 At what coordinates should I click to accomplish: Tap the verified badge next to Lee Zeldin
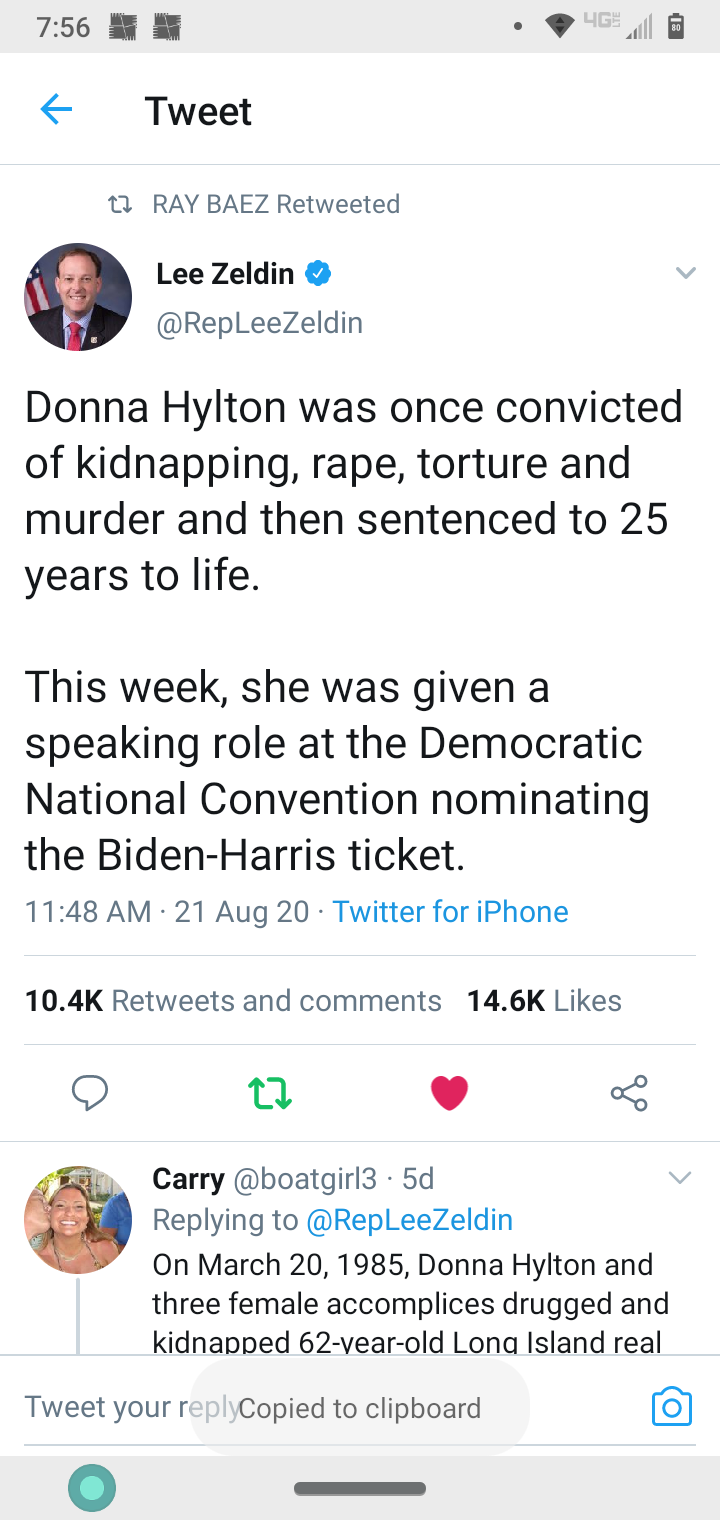(x=318, y=273)
